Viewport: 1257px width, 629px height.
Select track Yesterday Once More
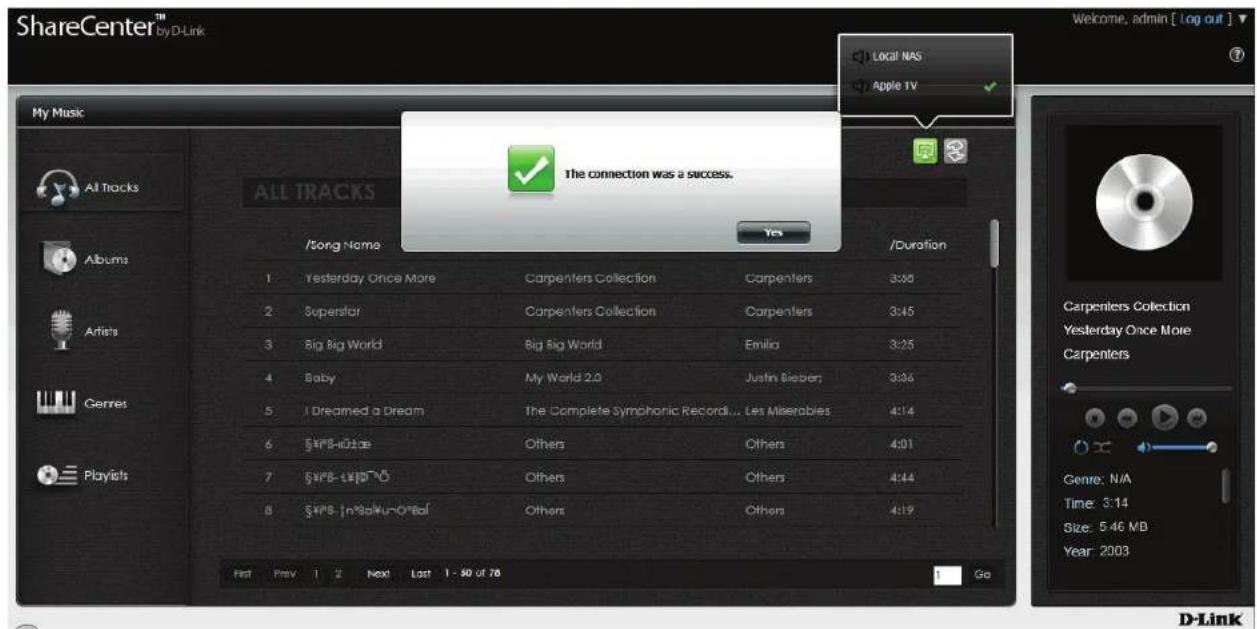tap(370, 278)
